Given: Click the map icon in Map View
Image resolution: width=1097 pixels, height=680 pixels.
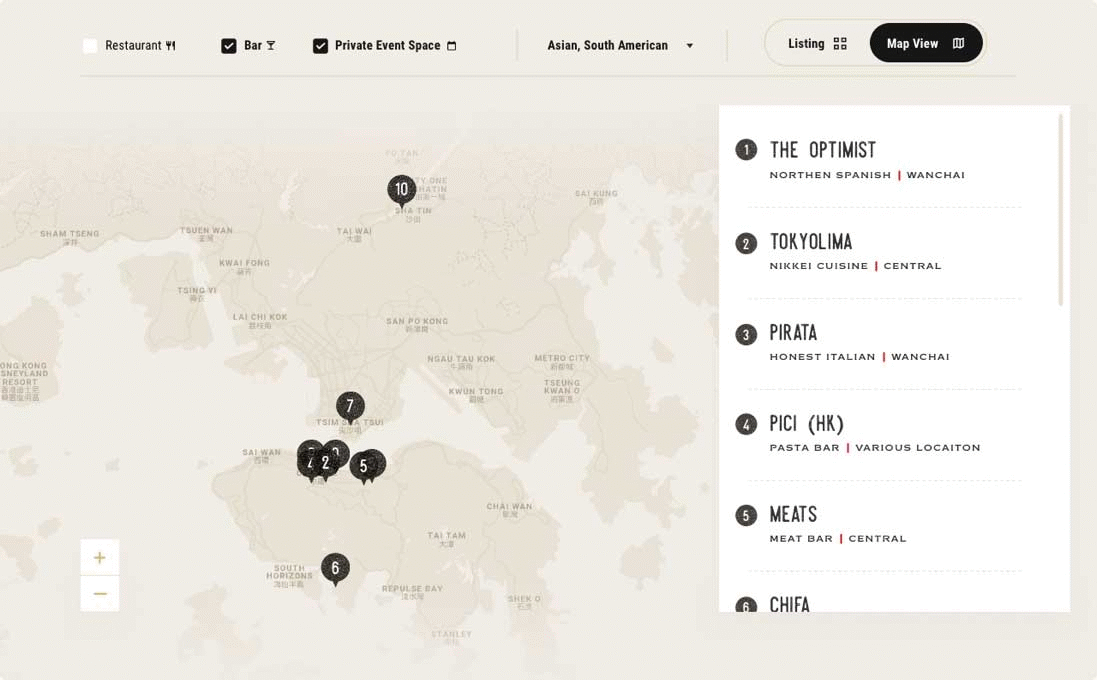Looking at the screenshot, I should tap(958, 43).
